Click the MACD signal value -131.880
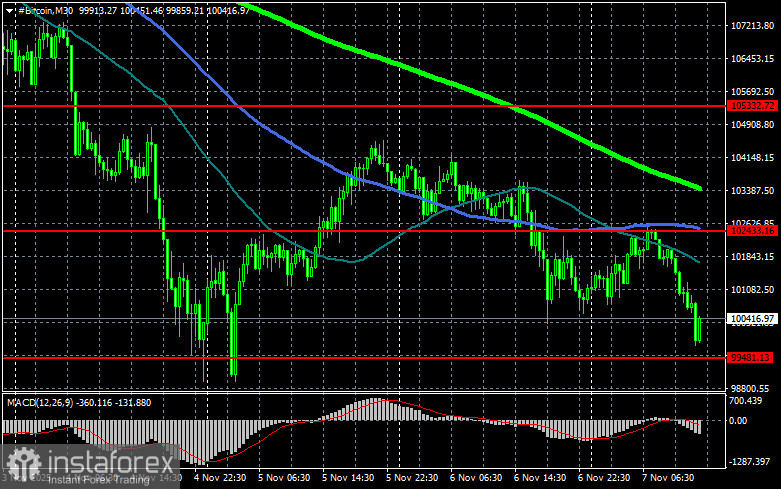Viewport: 781px width, 489px height. tap(133, 402)
